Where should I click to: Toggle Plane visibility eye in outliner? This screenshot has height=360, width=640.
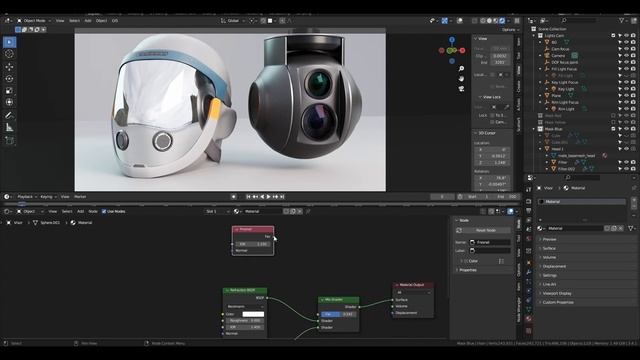(627, 96)
